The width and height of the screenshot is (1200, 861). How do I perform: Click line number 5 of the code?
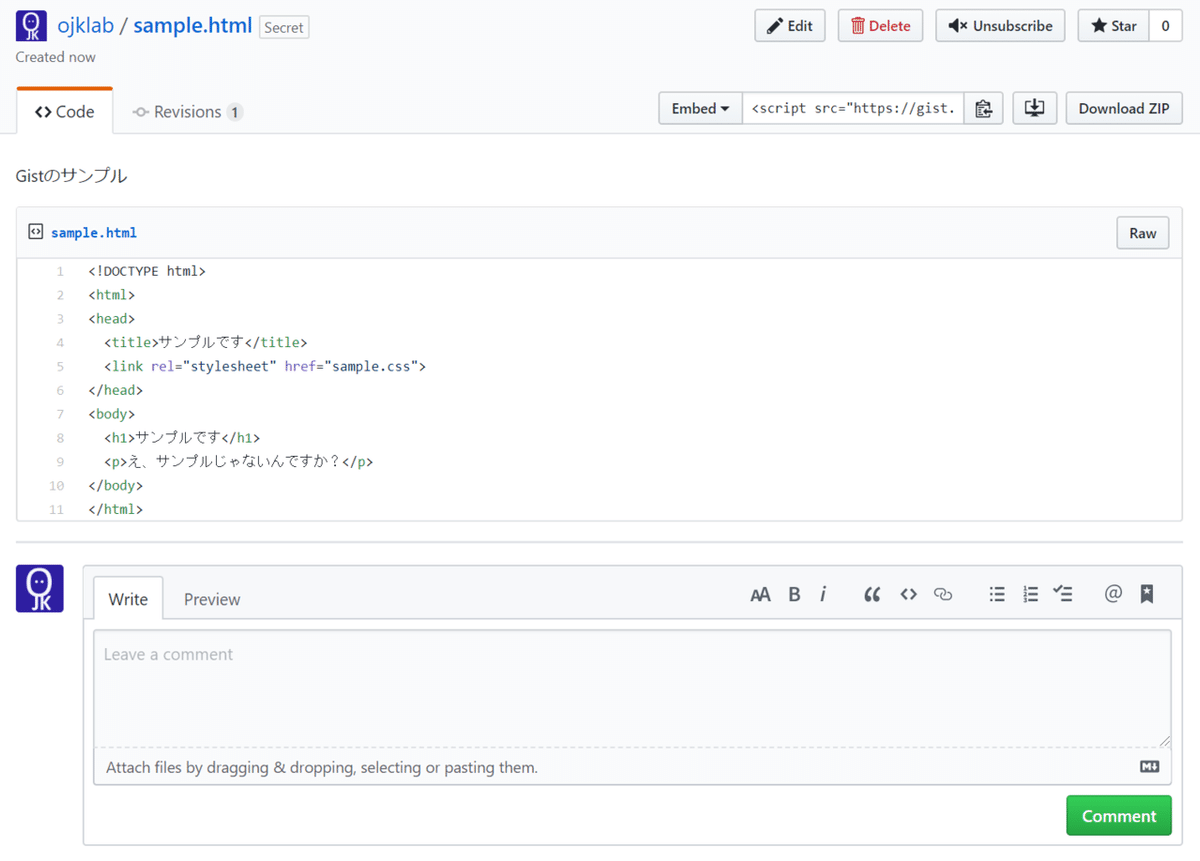(60, 366)
